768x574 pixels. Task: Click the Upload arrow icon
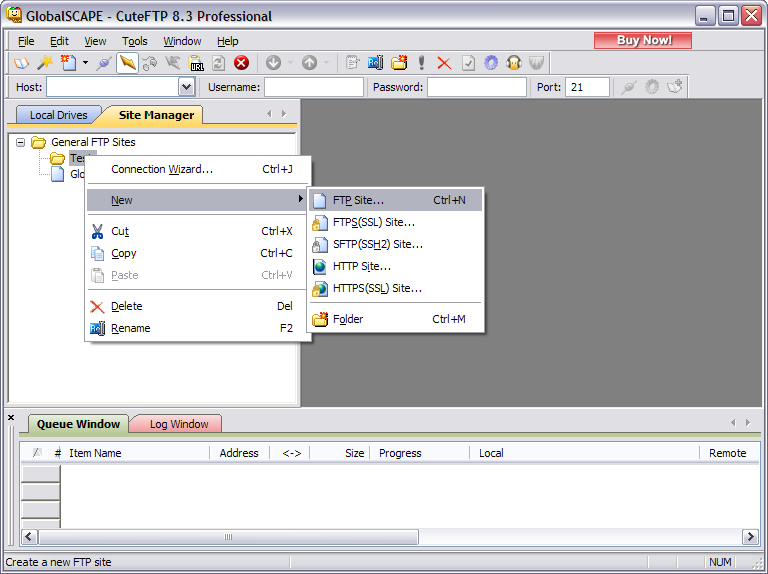point(309,63)
